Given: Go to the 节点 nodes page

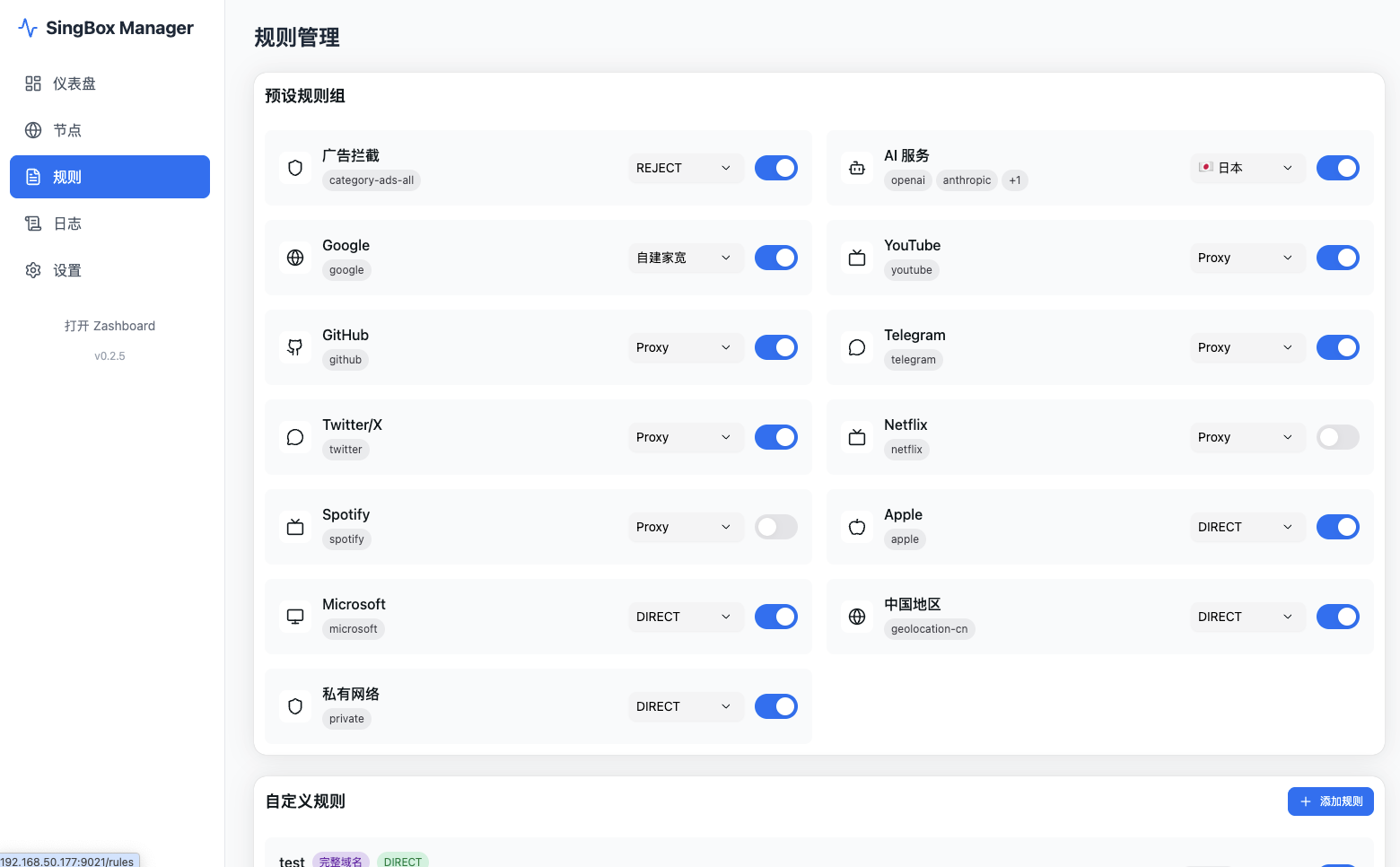Looking at the screenshot, I should pos(109,130).
